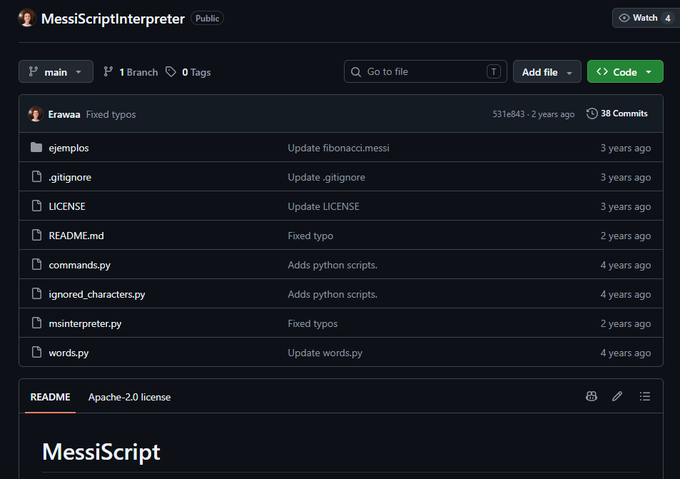Open the ignored_characters.py file
The width and height of the screenshot is (680, 479).
pos(97,294)
